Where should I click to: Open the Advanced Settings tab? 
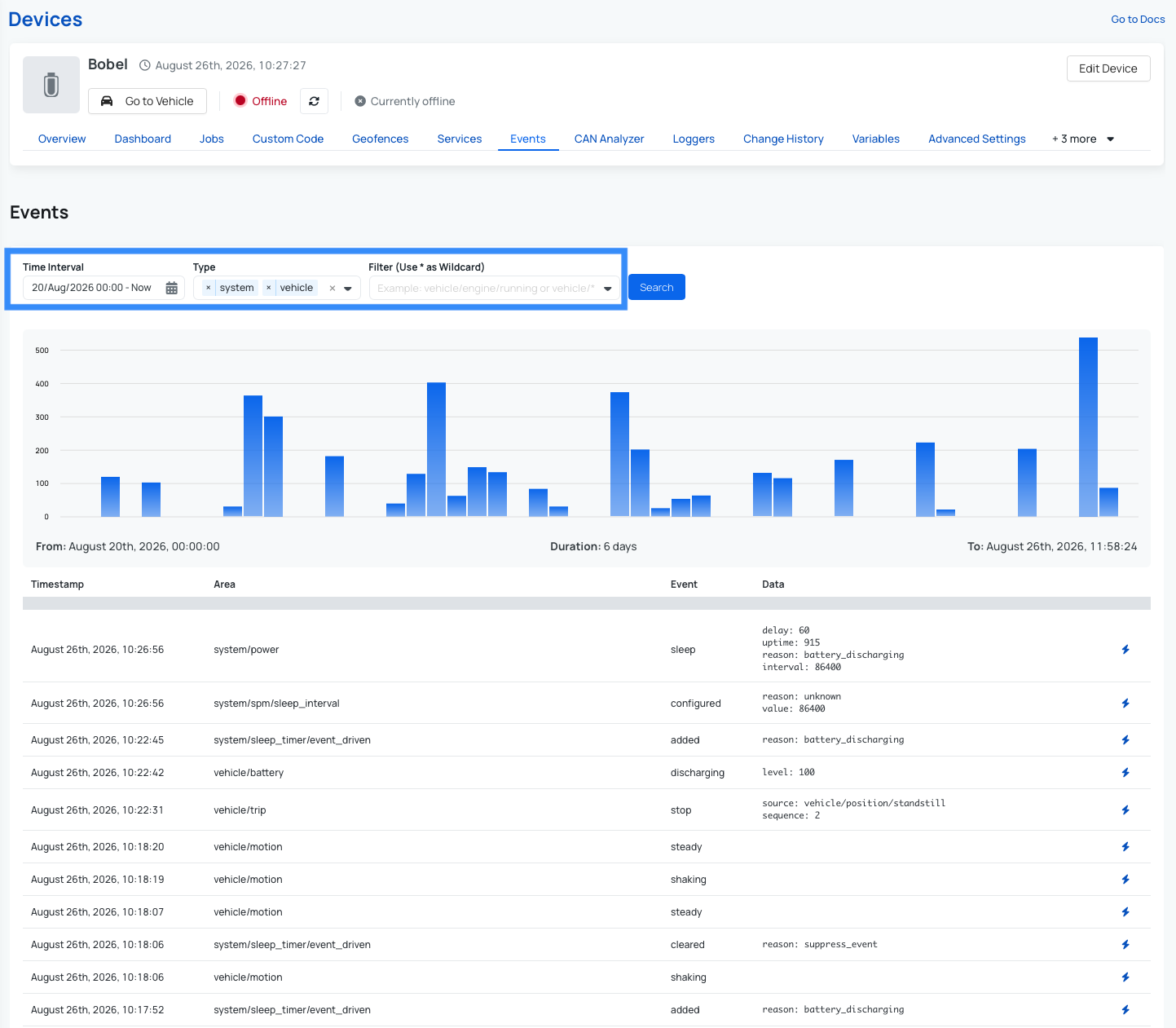(x=977, y=139)
